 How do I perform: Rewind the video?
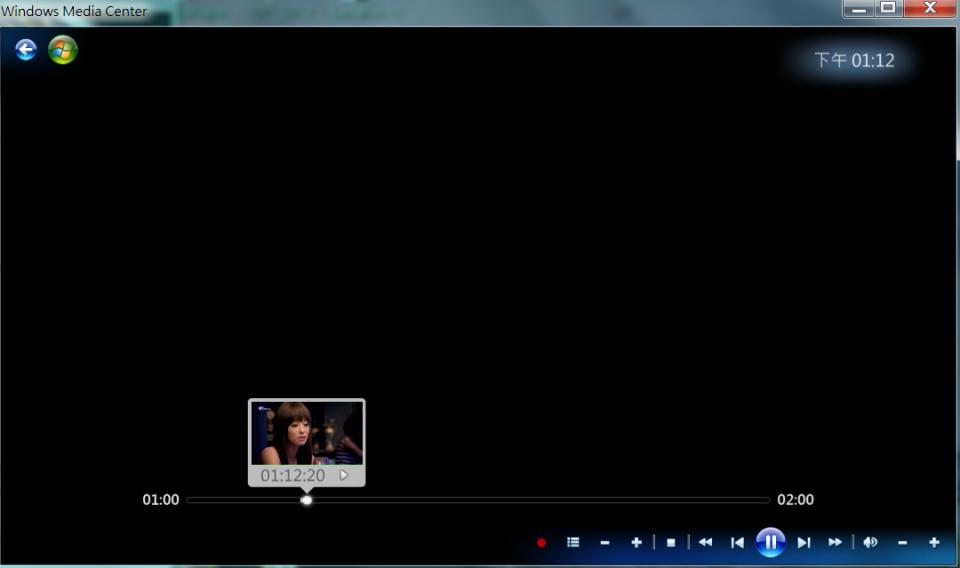705,542
